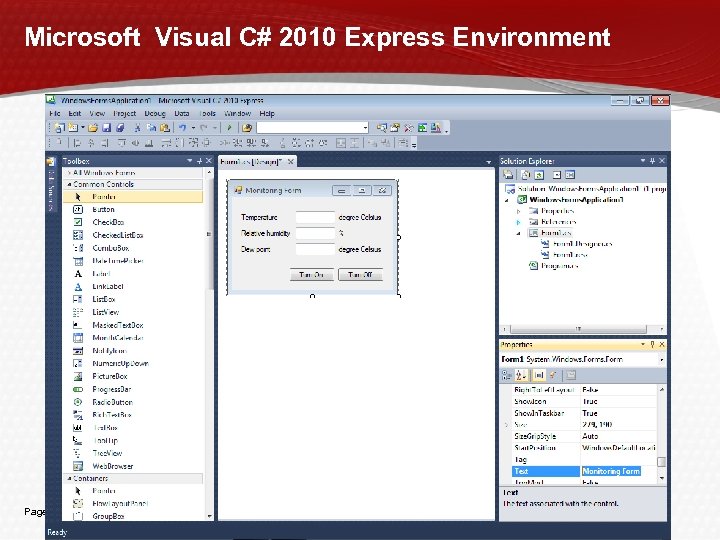Open the Project menu
Screen dimensions: 720x540
coord(124,113)
